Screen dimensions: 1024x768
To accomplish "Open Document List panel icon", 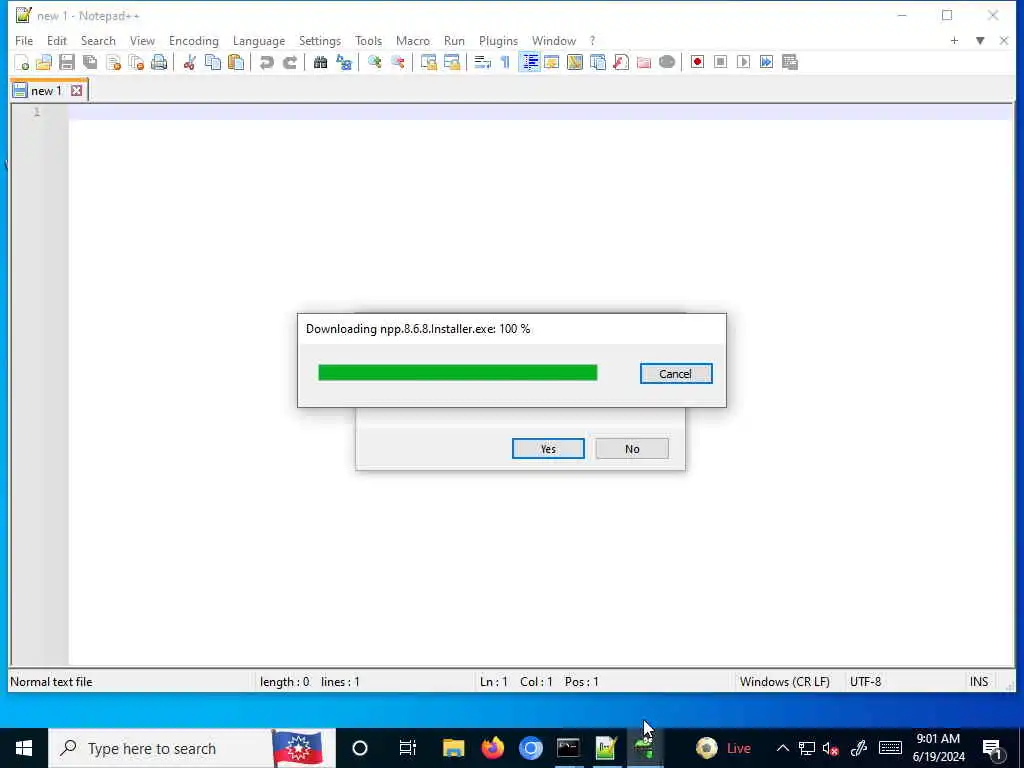I will pos(598,62).
